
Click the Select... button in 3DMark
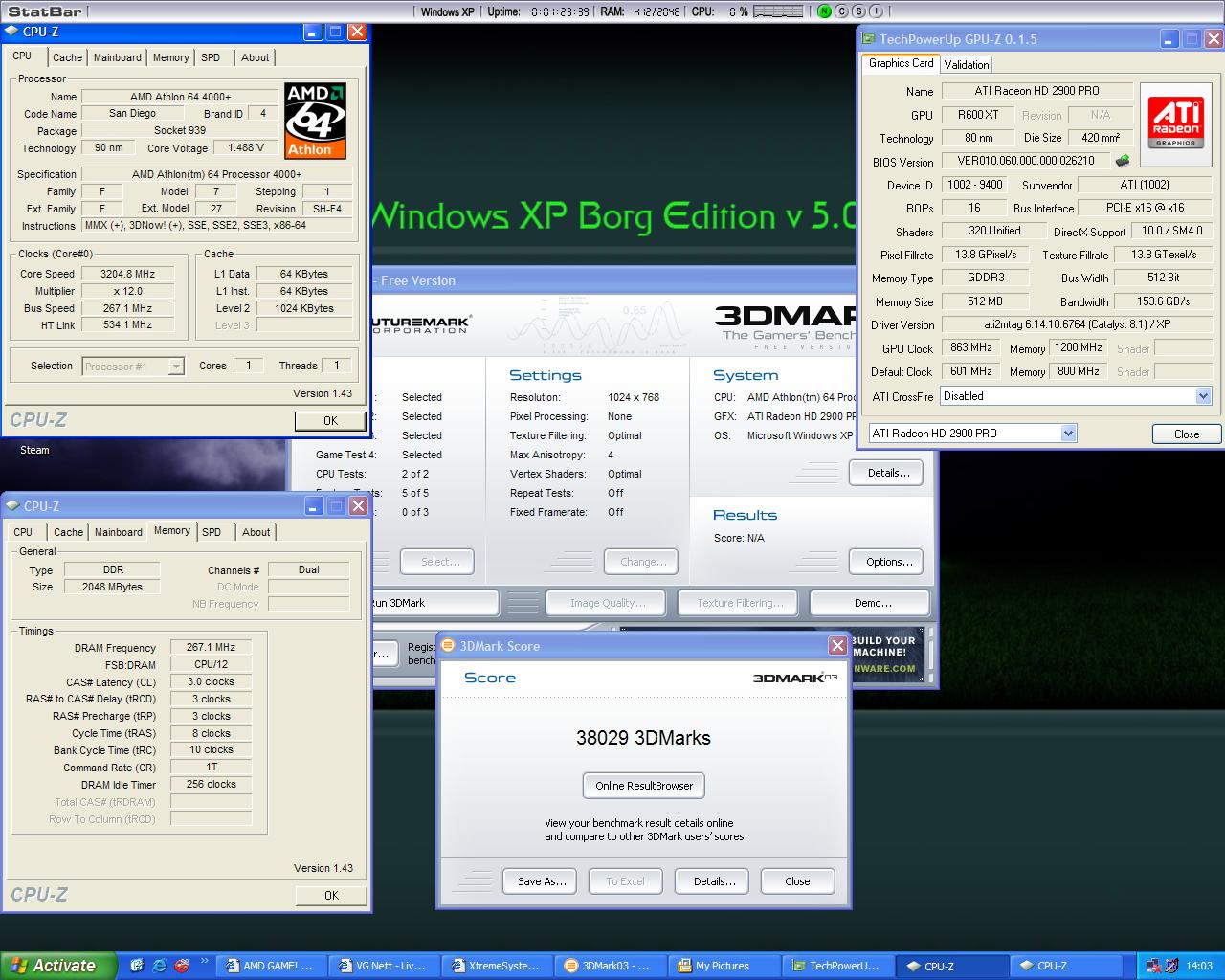(437, 562)
